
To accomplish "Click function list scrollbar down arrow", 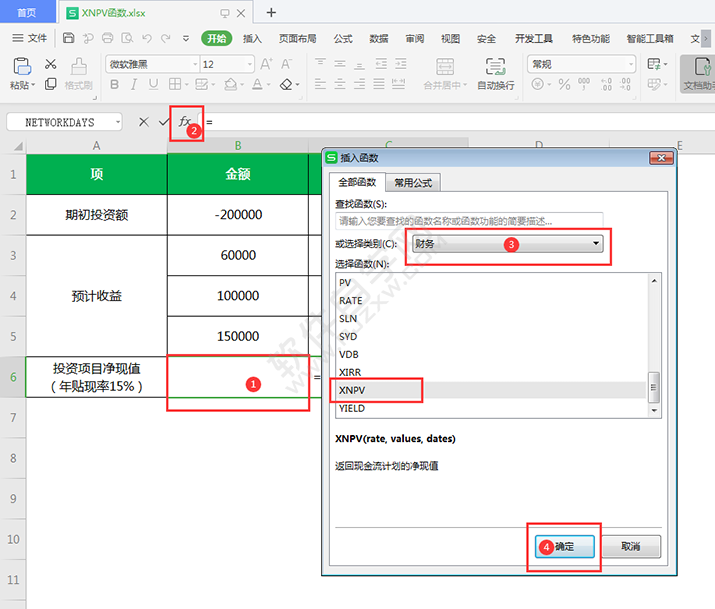I will tap(654, 410).
